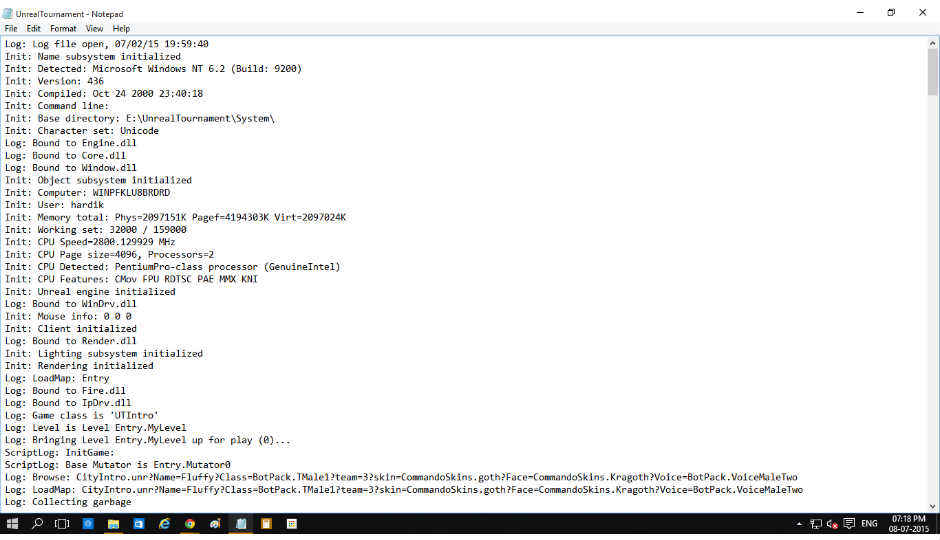Open Task View from the taskbar
The height and width of the screenshot is (540, 940).
point(62,524)
